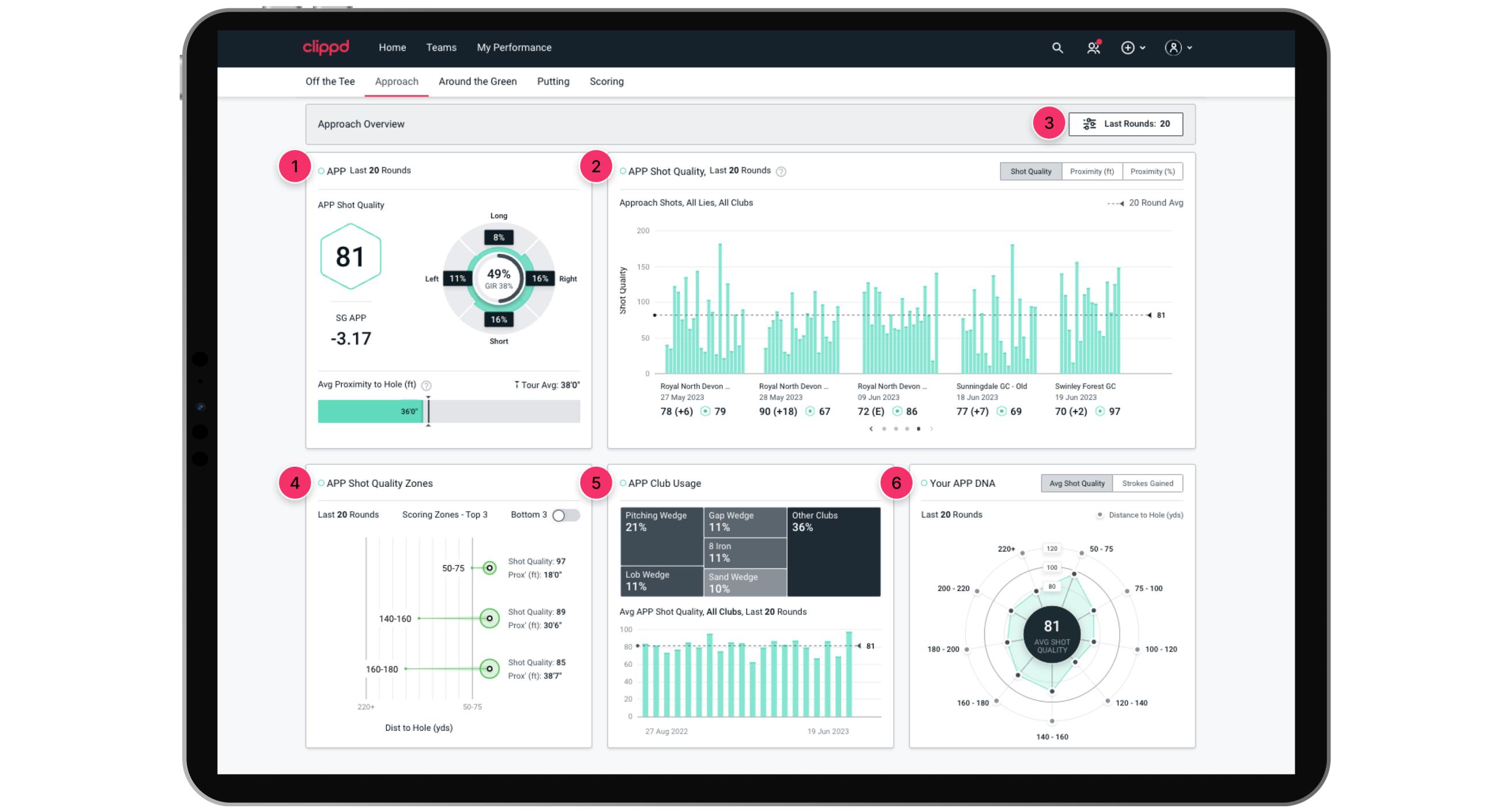Open the My Performance menu
This screenshot has width=1510, height=812.
pos(514,47)
